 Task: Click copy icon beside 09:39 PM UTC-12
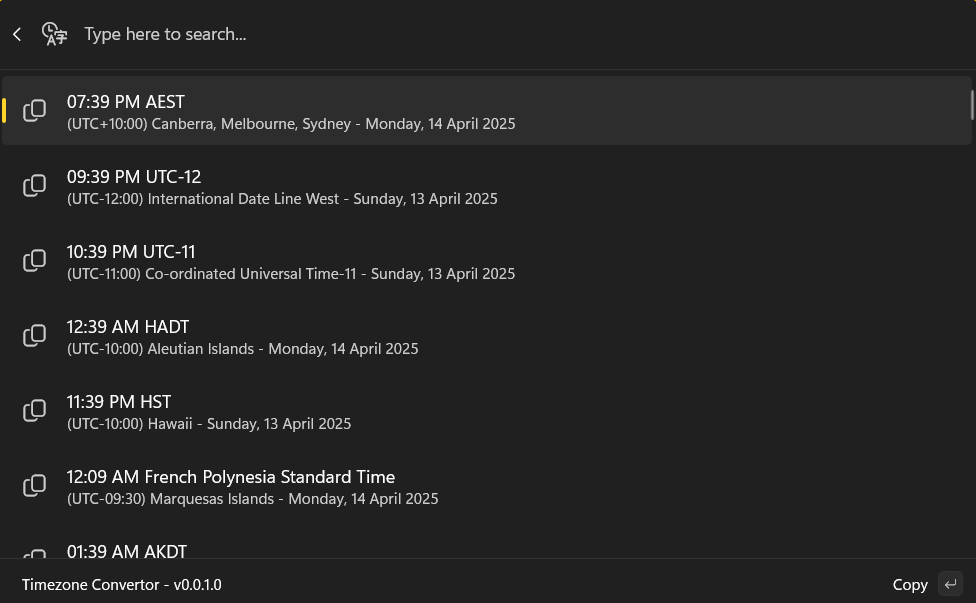click(x=35, y=185)
